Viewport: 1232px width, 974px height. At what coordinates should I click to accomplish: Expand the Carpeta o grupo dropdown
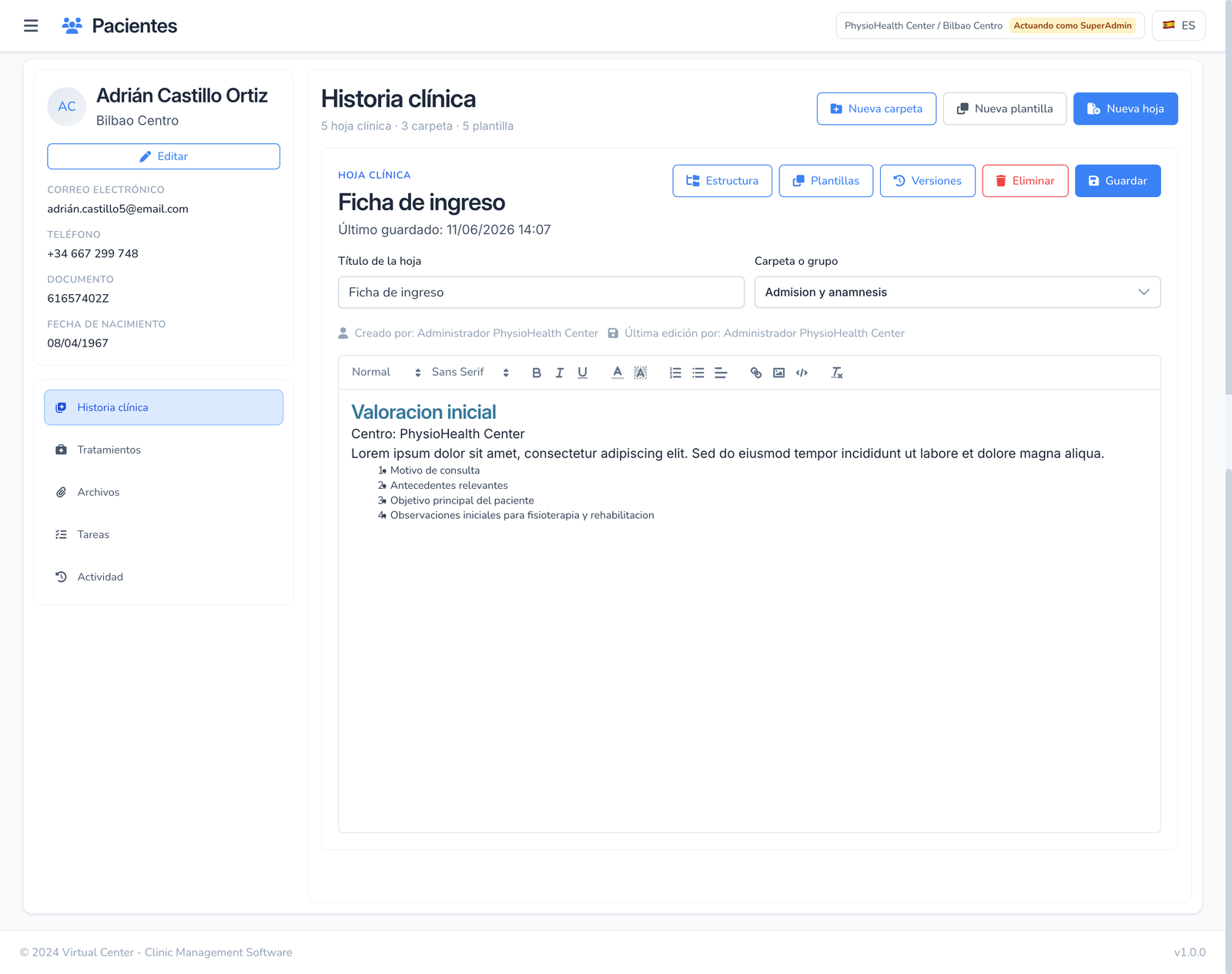tap(957, 293)
